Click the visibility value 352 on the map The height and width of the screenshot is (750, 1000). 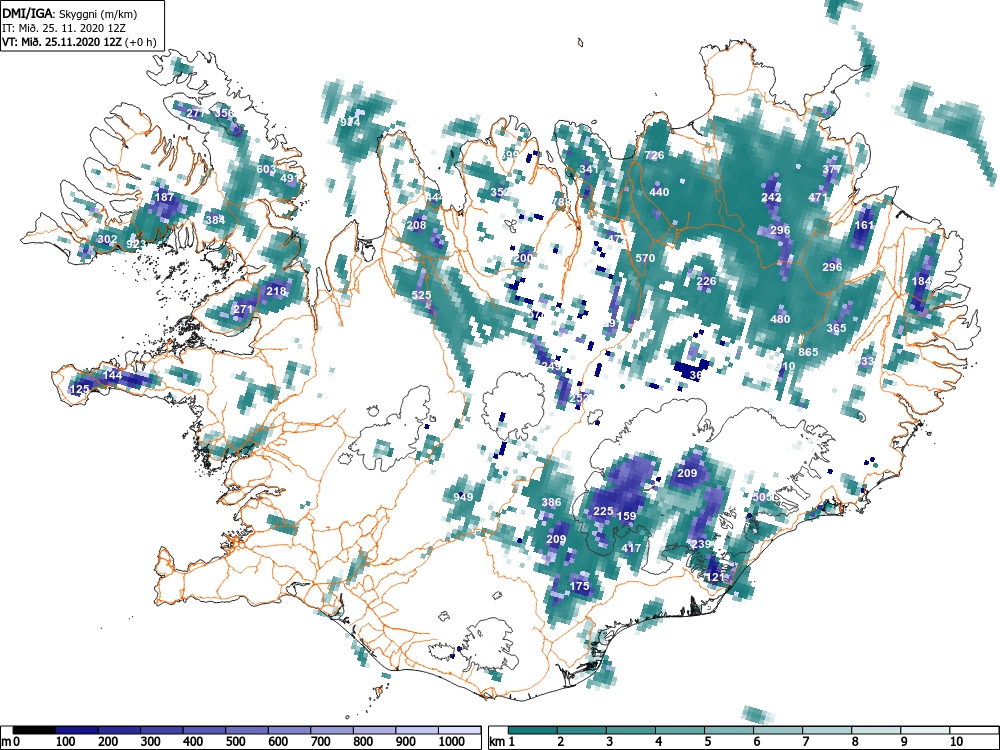(500, 192)
